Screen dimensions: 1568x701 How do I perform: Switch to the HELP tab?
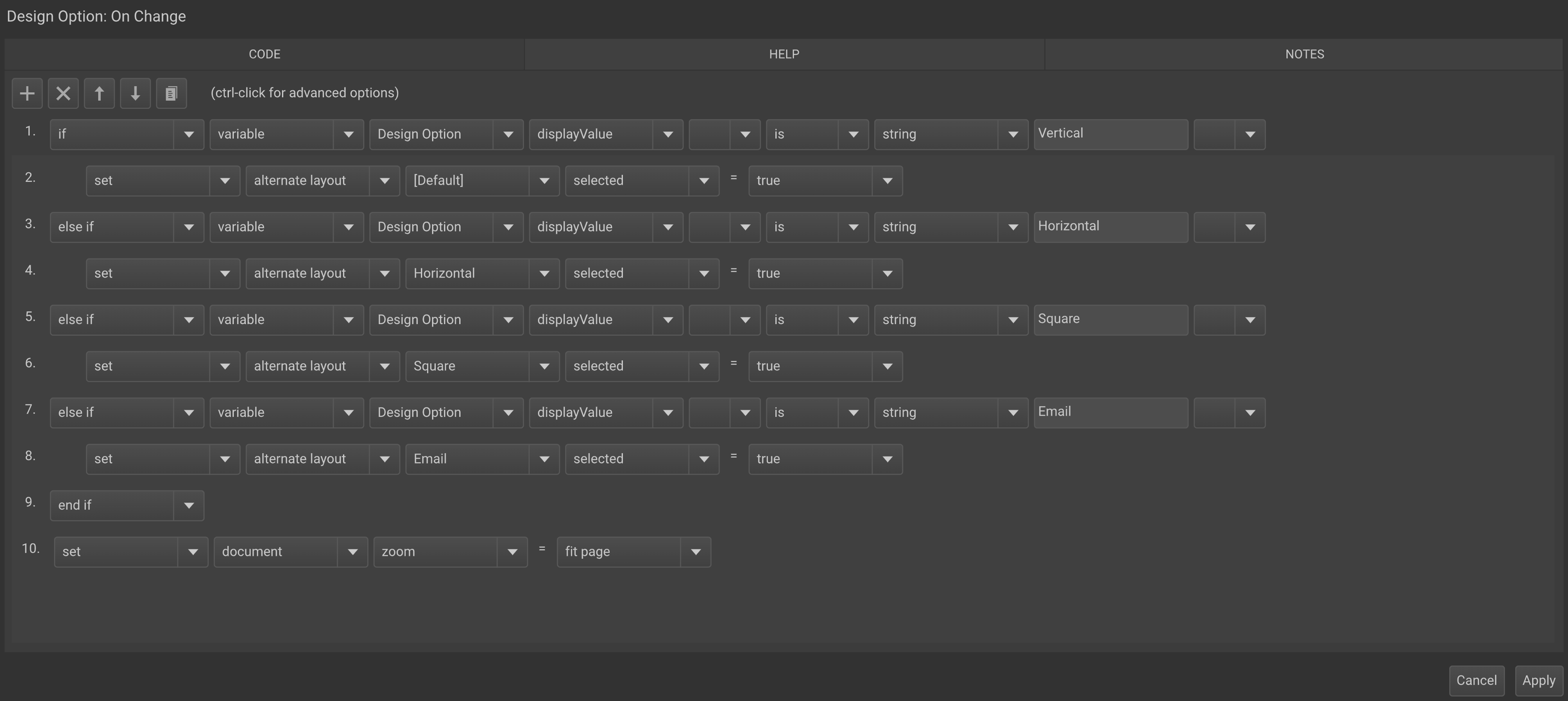[784, 54]
